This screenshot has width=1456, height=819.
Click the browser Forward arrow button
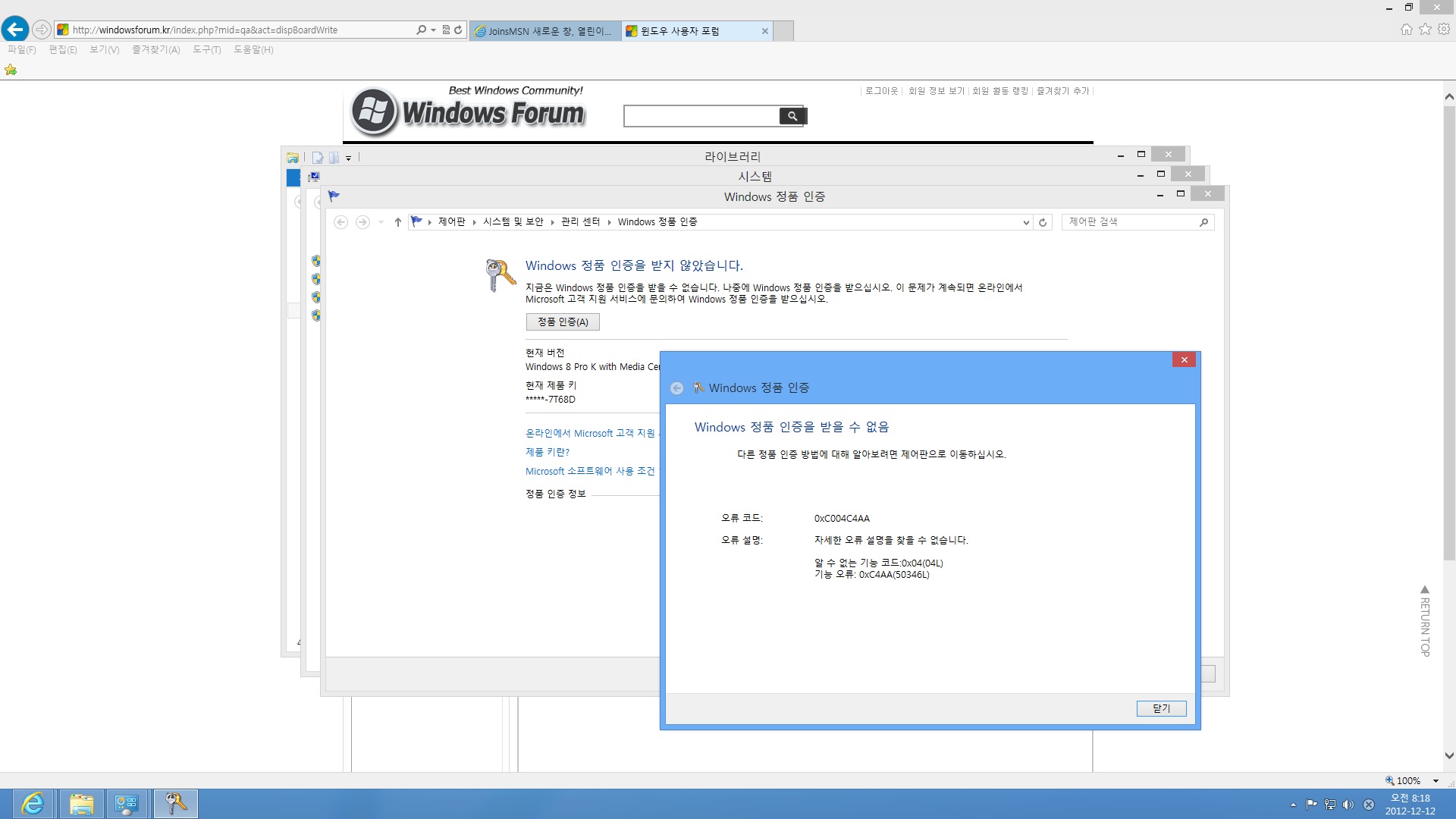[42, 30]
